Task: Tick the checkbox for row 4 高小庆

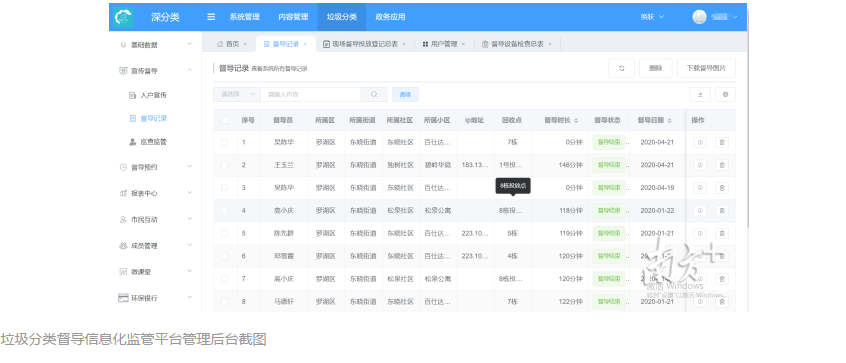Action: coord(225,210)
